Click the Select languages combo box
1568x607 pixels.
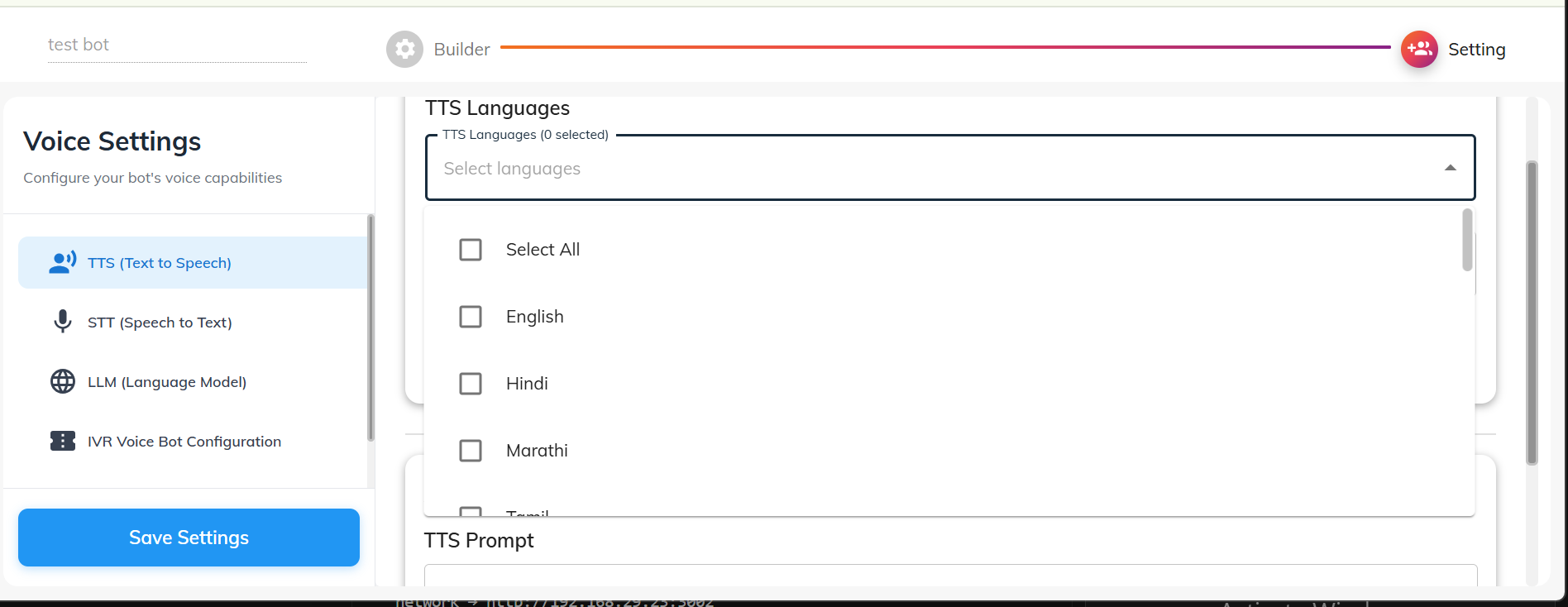pyautogui.click(x=910, y=169)
